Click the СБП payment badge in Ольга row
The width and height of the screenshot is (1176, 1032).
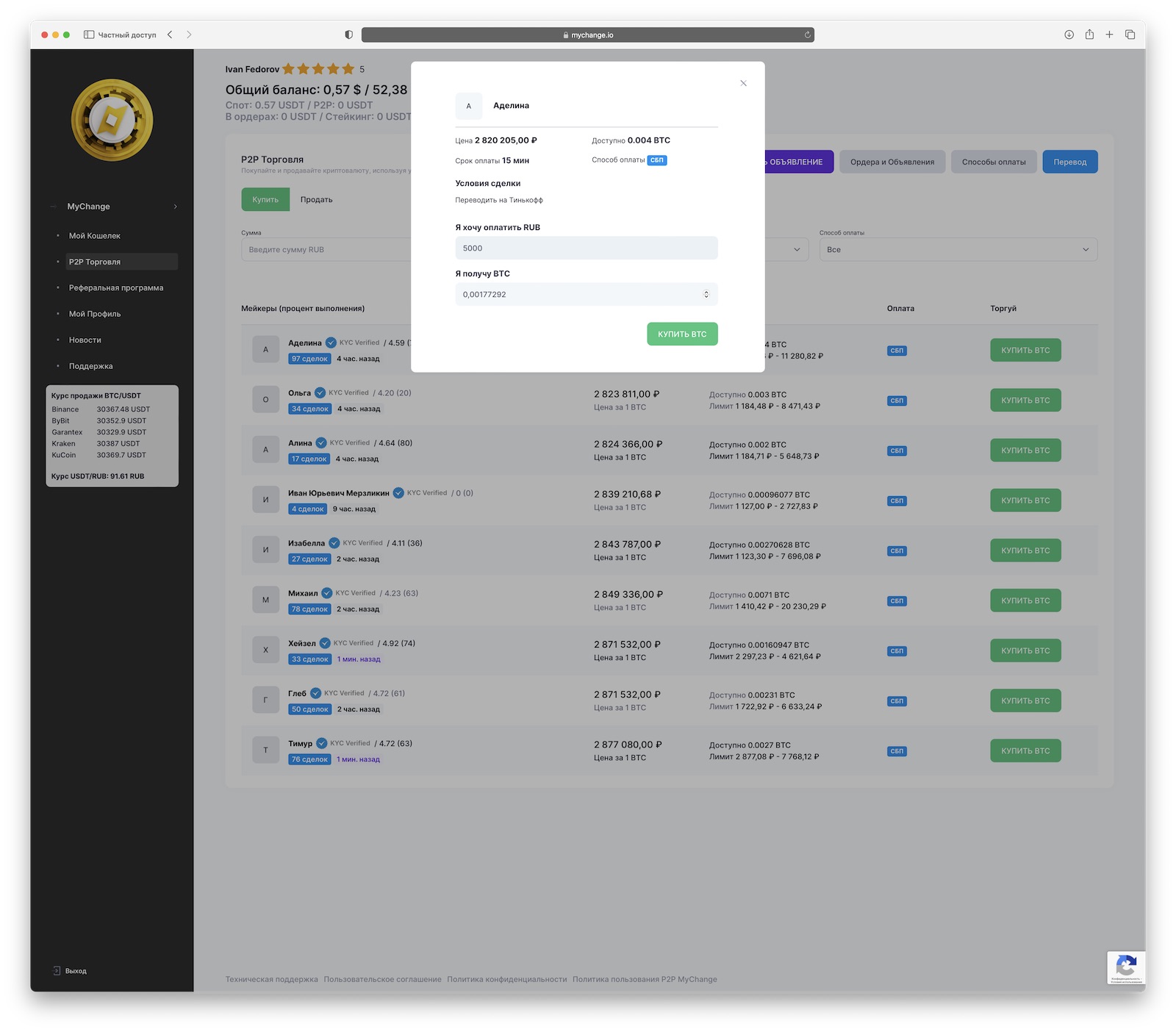(x=897, y=401)
